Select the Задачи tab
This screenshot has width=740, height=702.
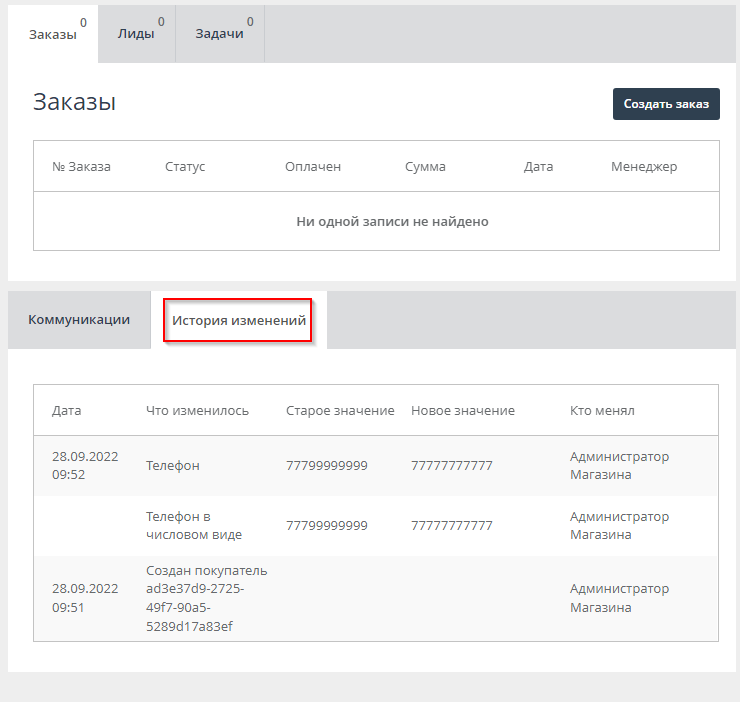tap(221, 34)
